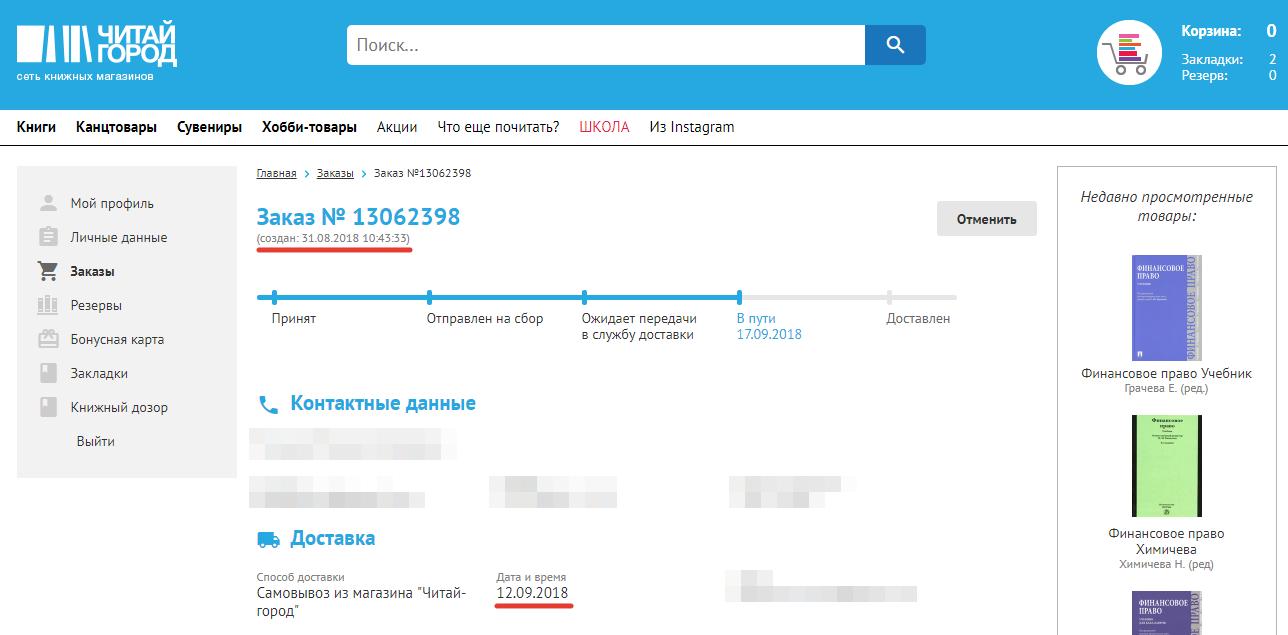
Task: Select the ШКОЛА menu item
Action: click(x=604, y=127)
